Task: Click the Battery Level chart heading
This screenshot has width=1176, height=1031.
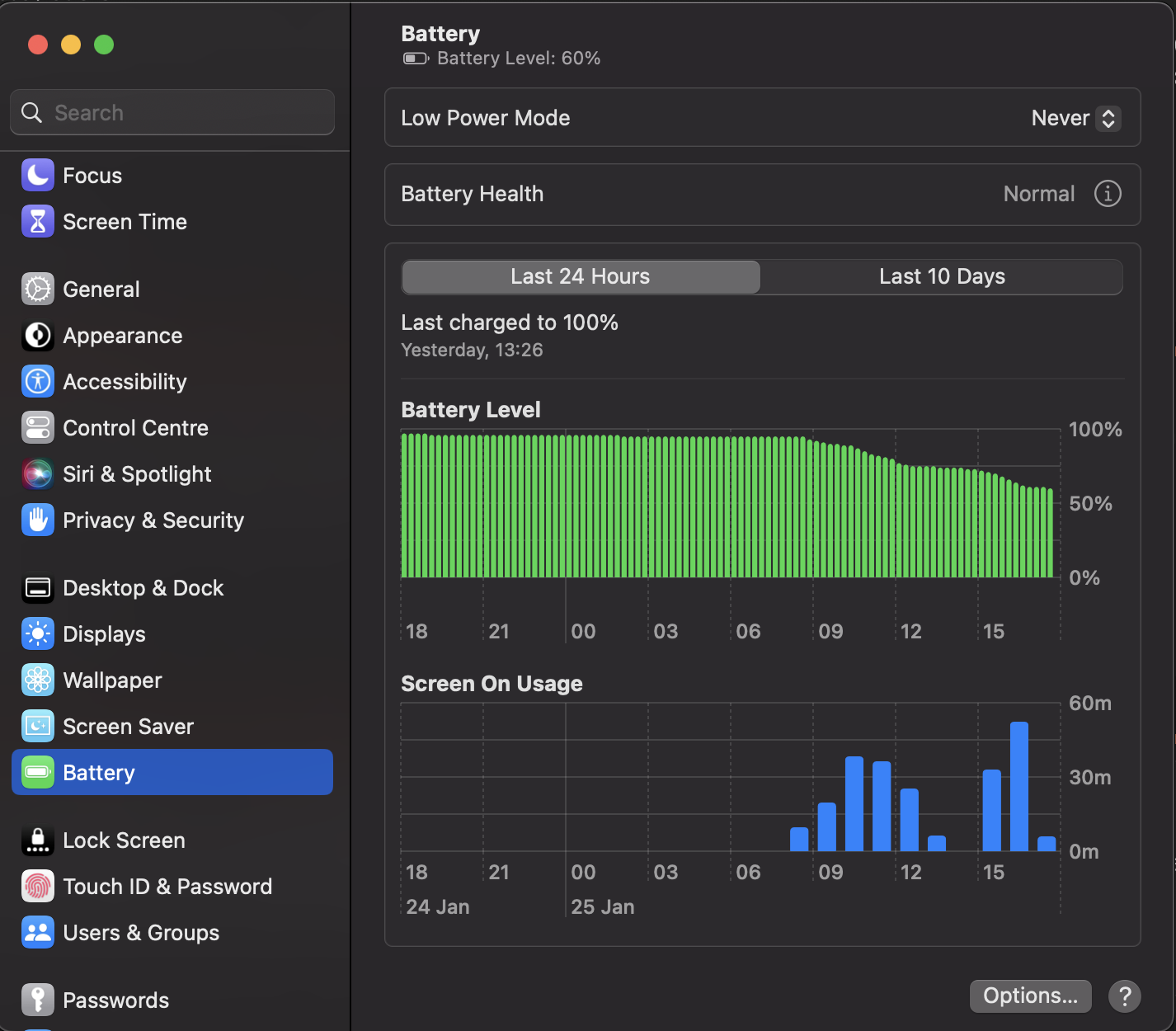Action: point(471,410)
